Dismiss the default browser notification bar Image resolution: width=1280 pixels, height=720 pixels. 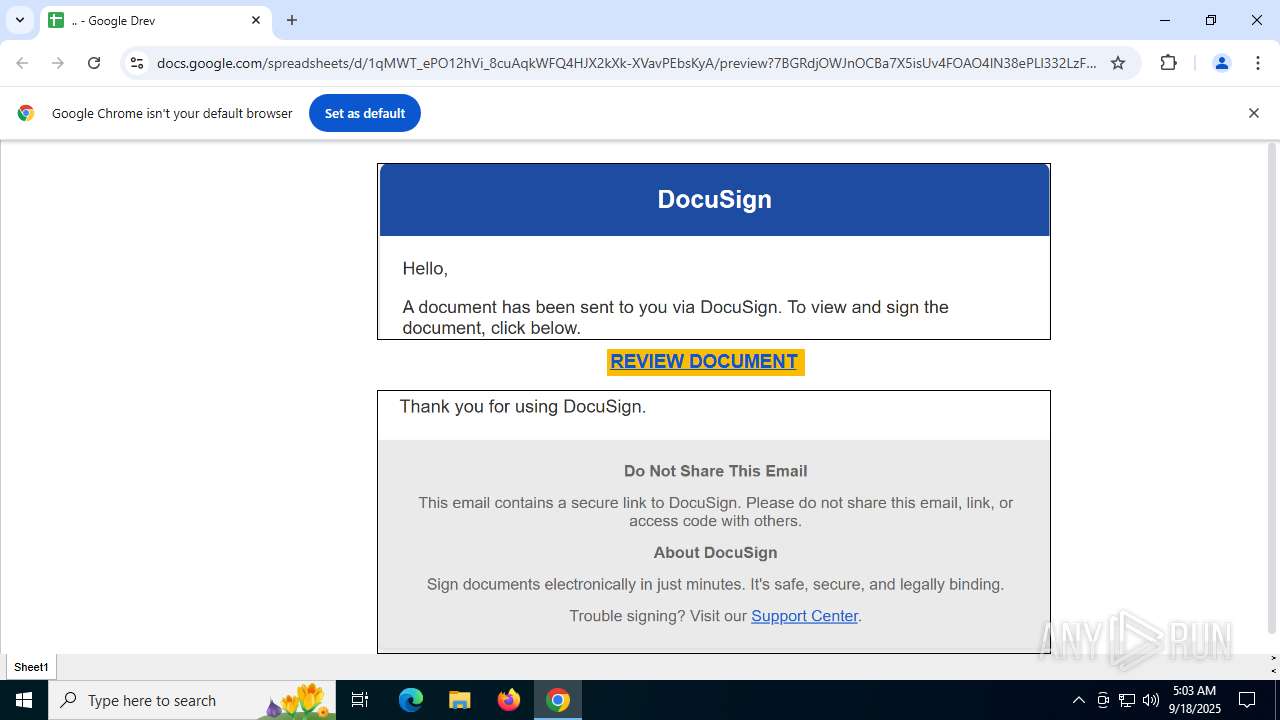[1253, 113]
